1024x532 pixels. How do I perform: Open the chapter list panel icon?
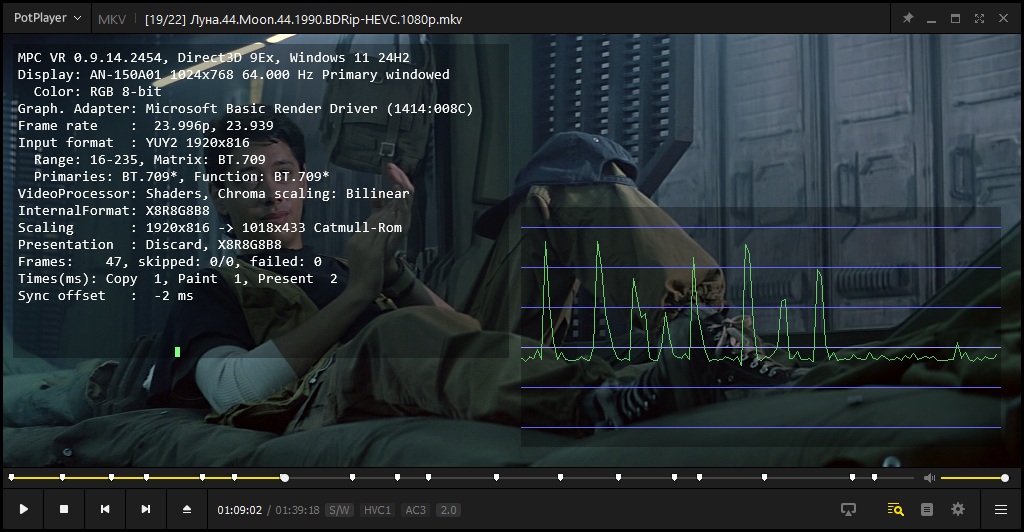[927, 509]
